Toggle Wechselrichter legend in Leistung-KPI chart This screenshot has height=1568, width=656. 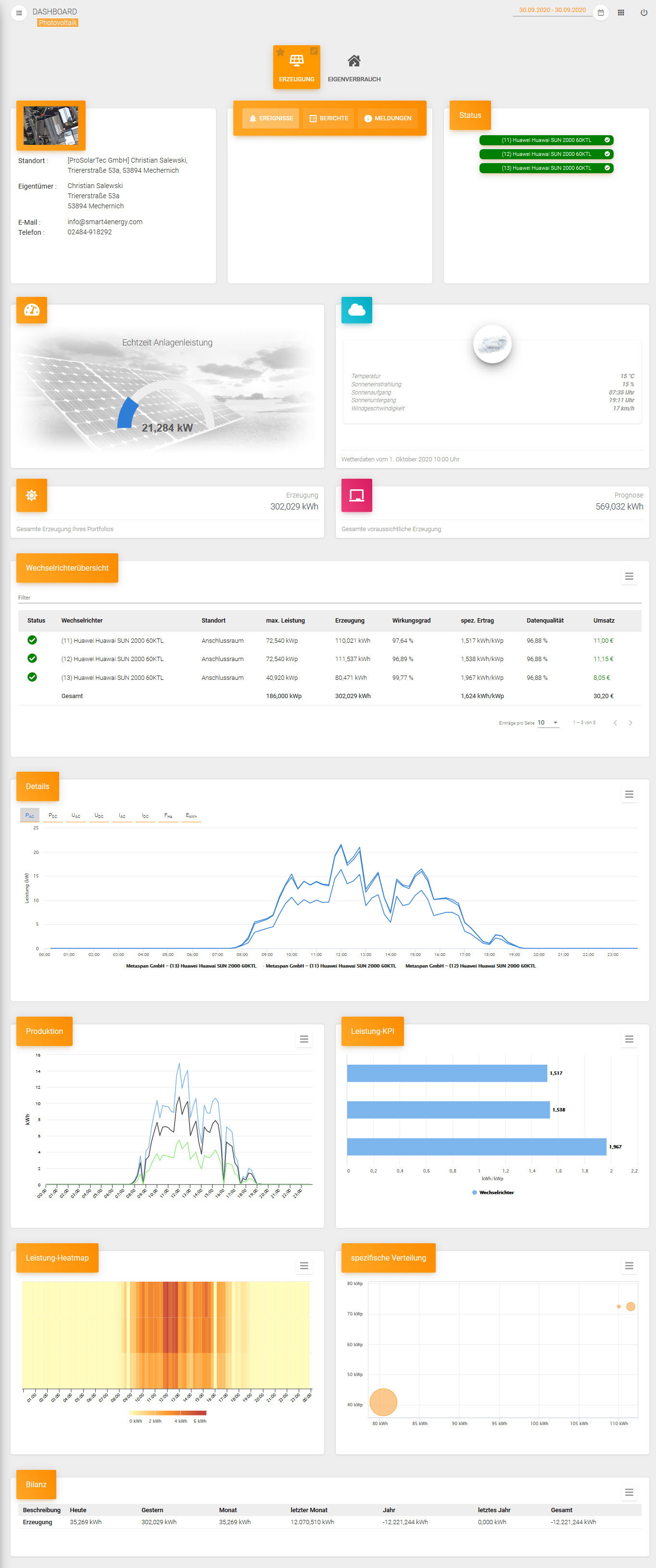(x=493, y=1192)
